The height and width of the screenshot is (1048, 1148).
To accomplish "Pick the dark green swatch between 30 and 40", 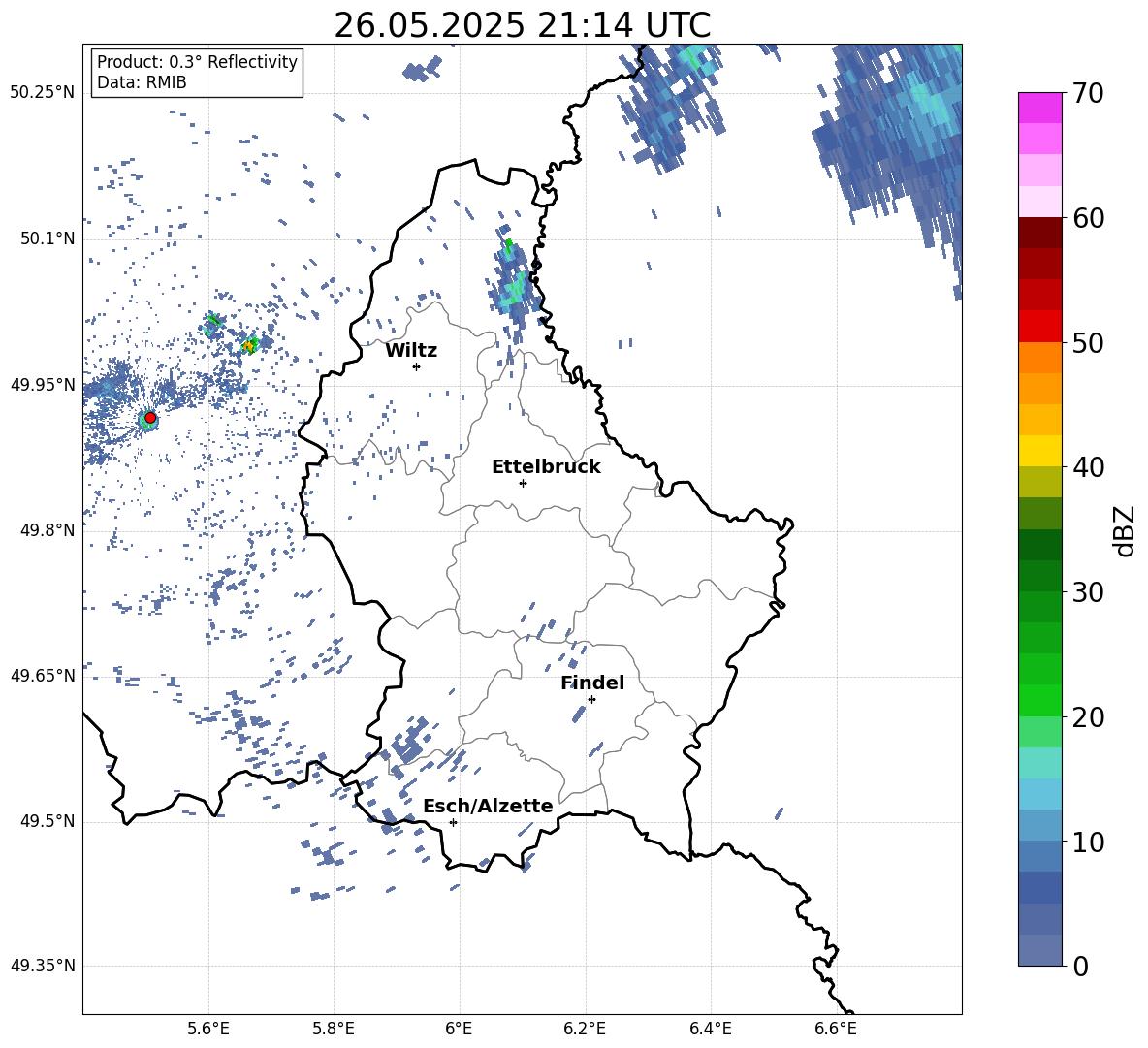I will coord(1039,545).
